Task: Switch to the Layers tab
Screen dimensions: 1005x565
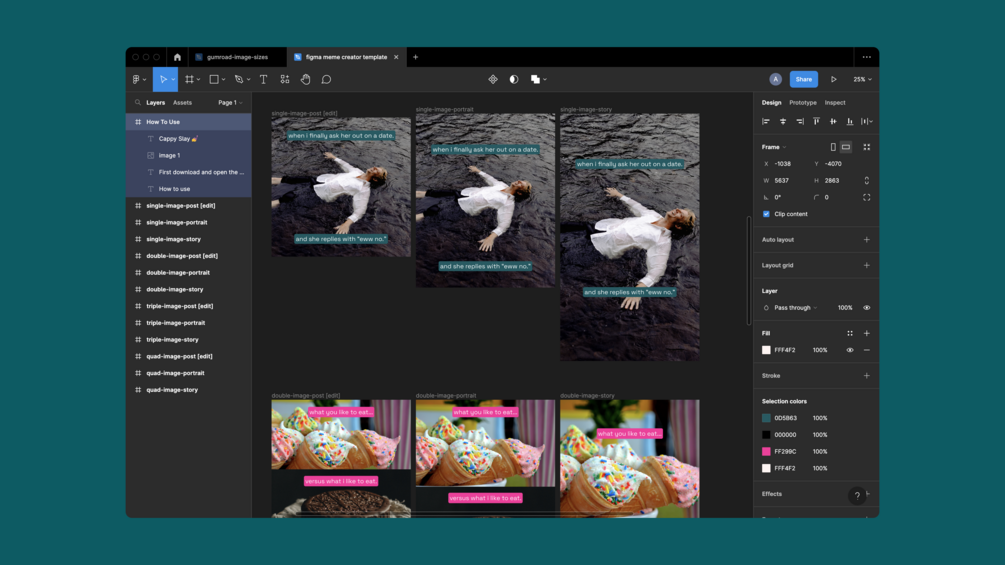Action: tap(155, 102)
